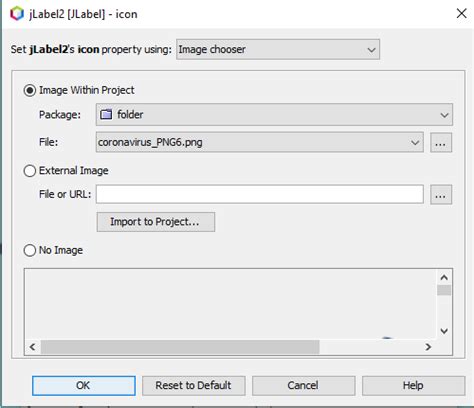This screenshot has width=474, height=408.
Task: Click the NetBeans icon in title bar
Action: click(x=17, y=14)
